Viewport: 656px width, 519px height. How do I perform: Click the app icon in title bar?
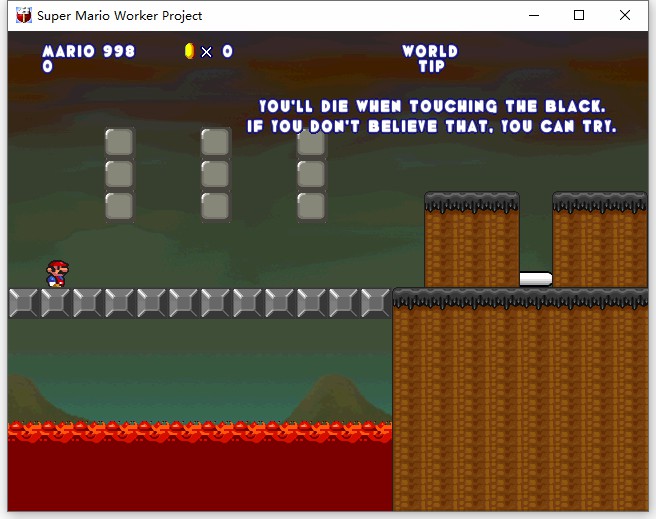pos(24,15)
